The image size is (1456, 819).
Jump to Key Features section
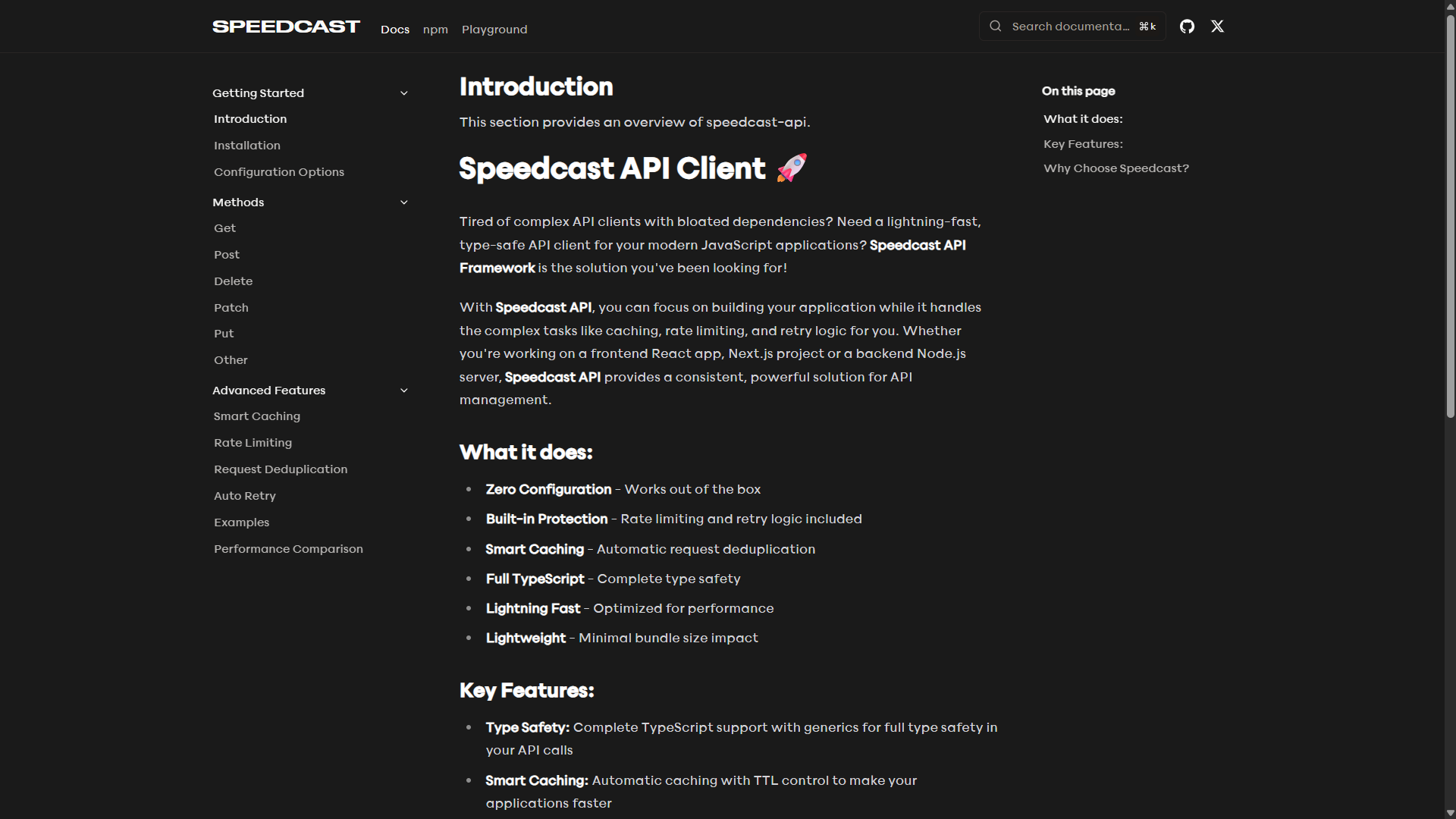click(1083, 144)
